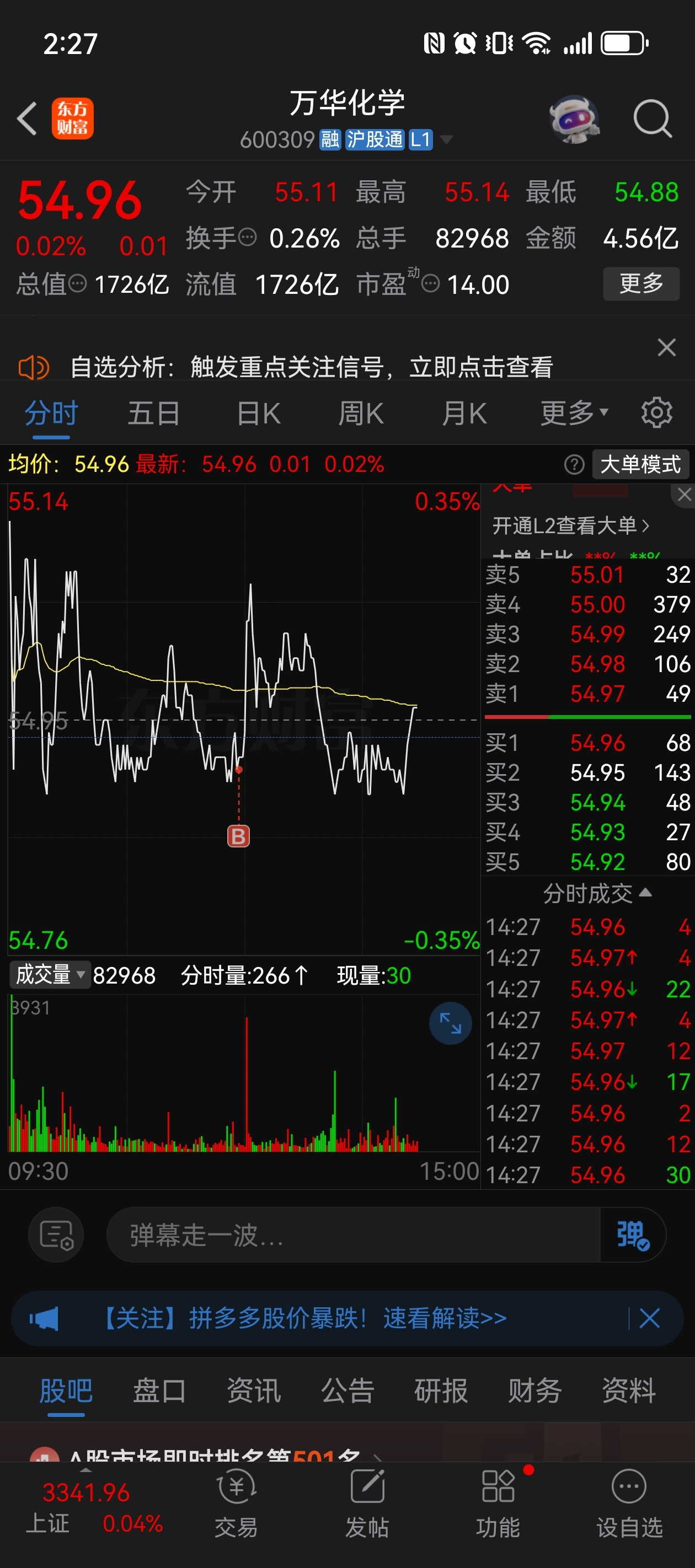Toggle the 弹 danmaku switch

coord(633,1235)
